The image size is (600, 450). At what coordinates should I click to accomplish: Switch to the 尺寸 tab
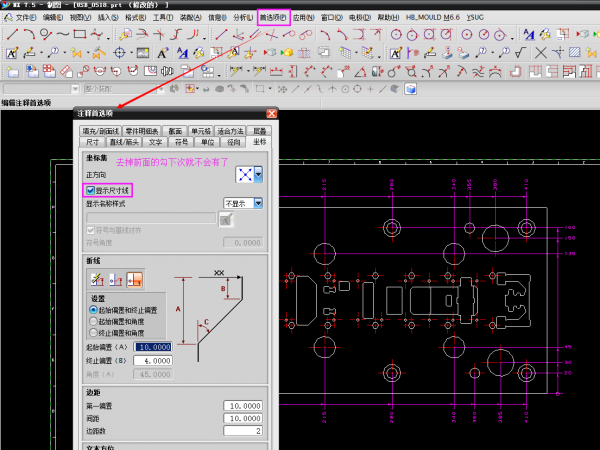[92, 142]
